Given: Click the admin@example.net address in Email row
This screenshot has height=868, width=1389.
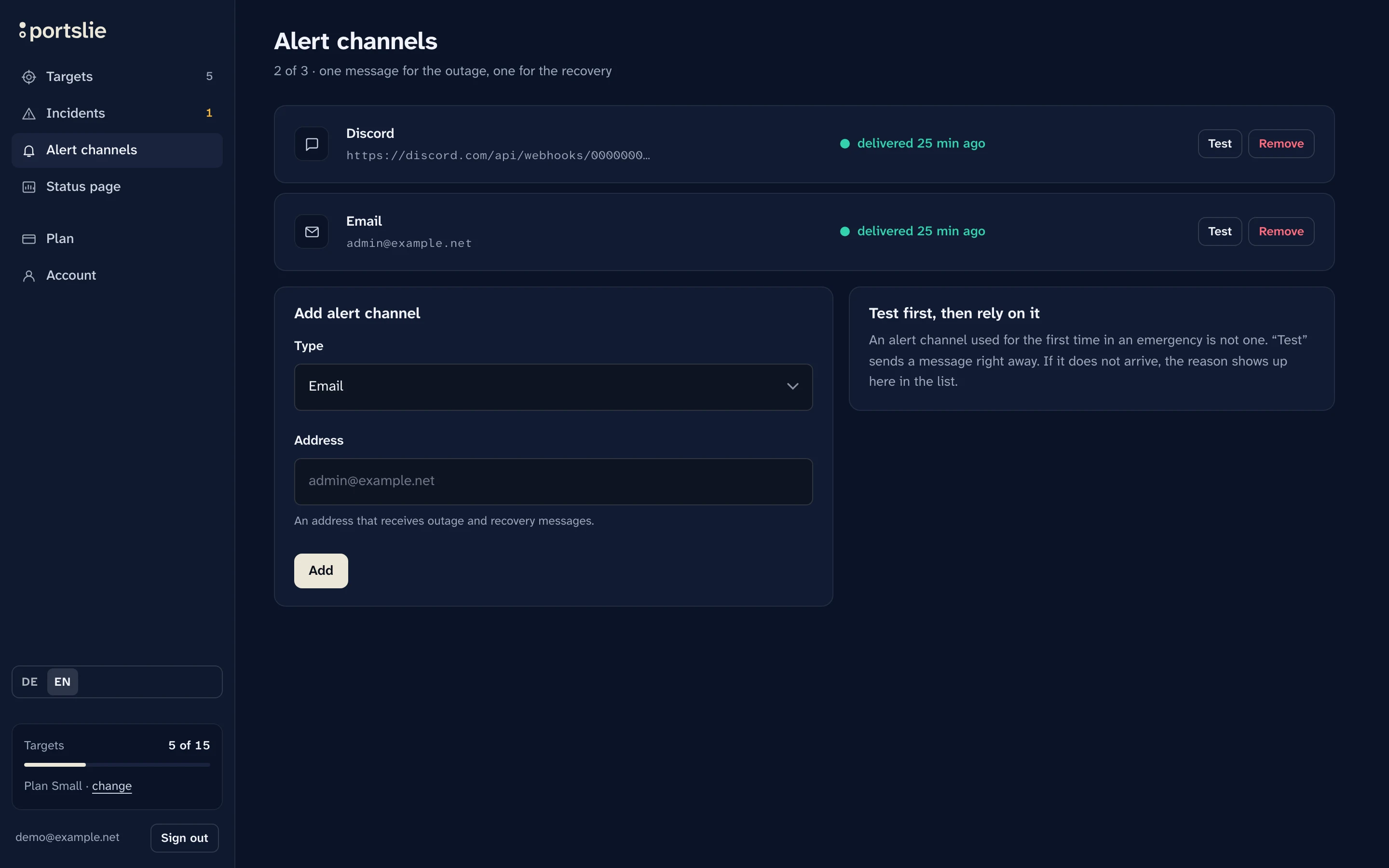Looking at the screenshot, I should click(x=409, y=244).
